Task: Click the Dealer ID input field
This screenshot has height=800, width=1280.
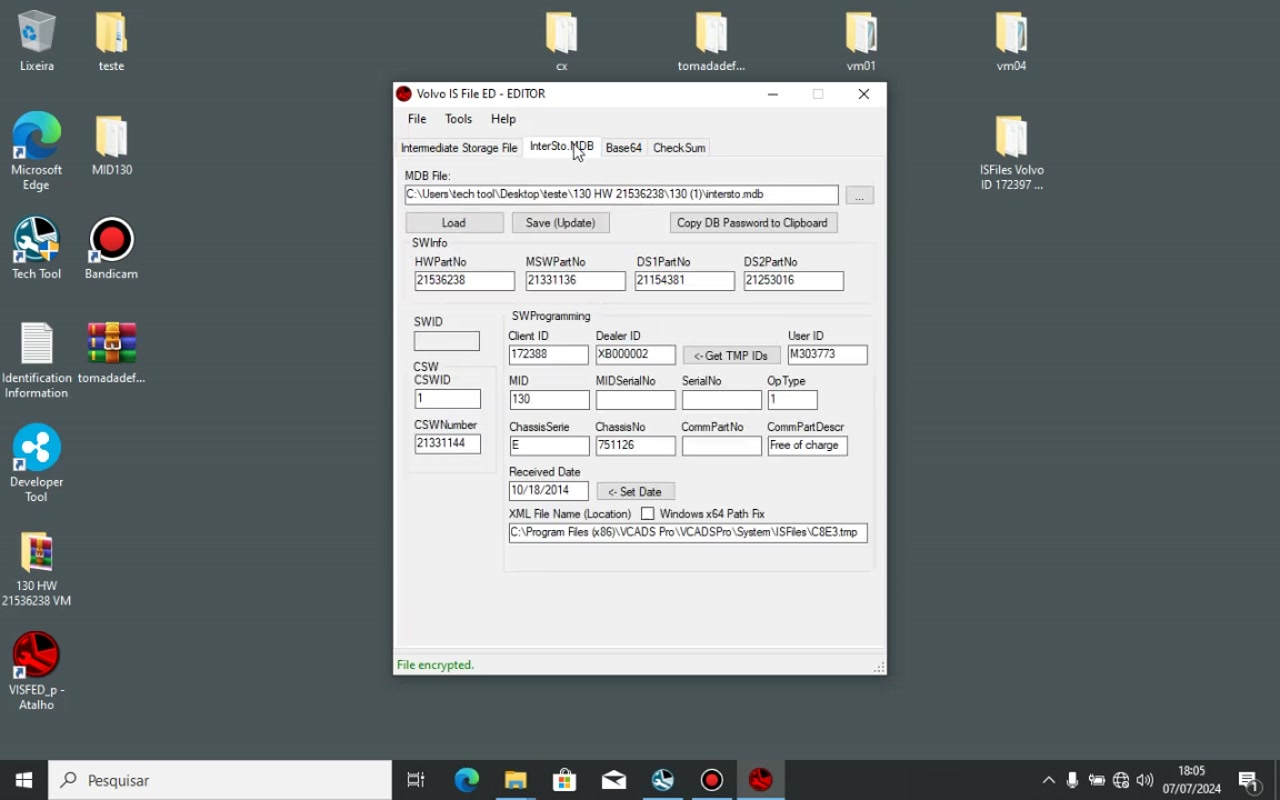Action: 635,355
